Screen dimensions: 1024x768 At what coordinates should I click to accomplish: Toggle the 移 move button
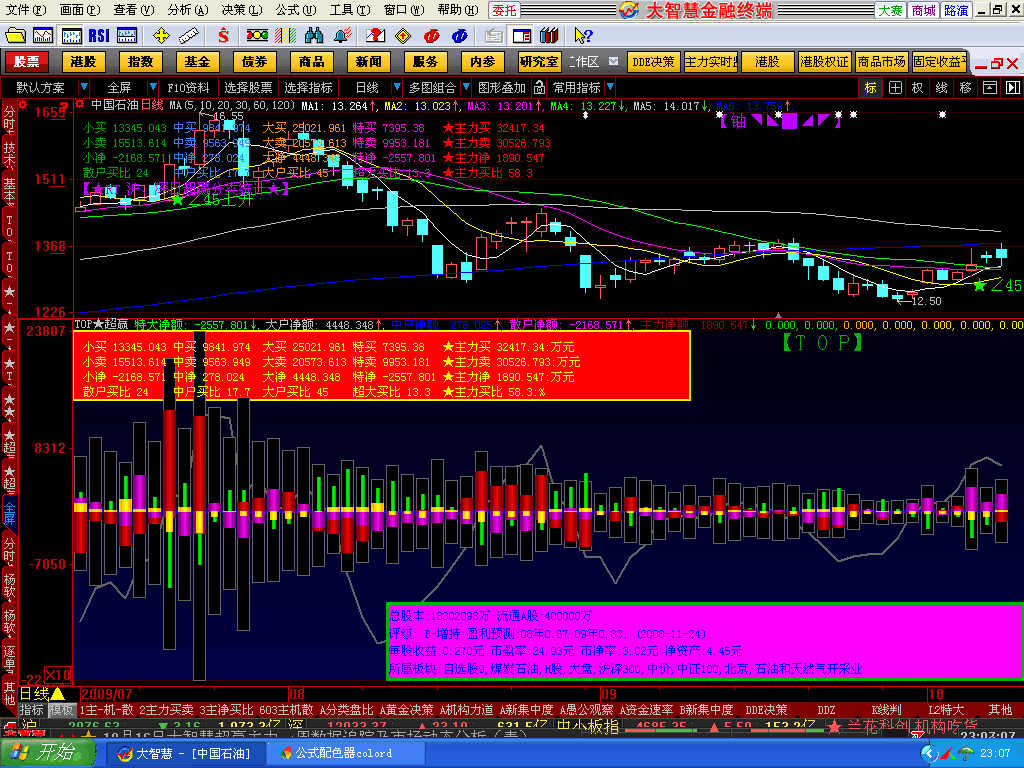965,88
